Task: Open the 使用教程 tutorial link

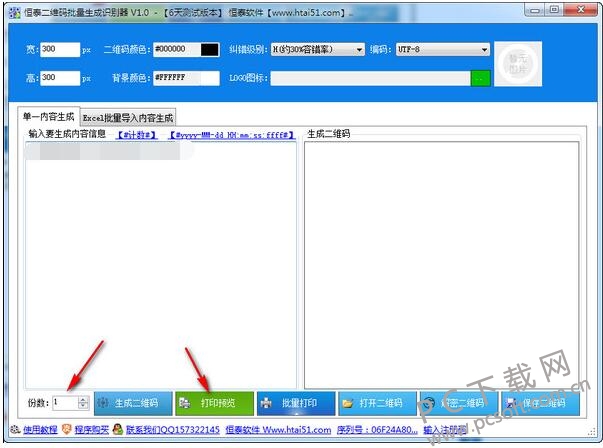Action: (40, 430)
